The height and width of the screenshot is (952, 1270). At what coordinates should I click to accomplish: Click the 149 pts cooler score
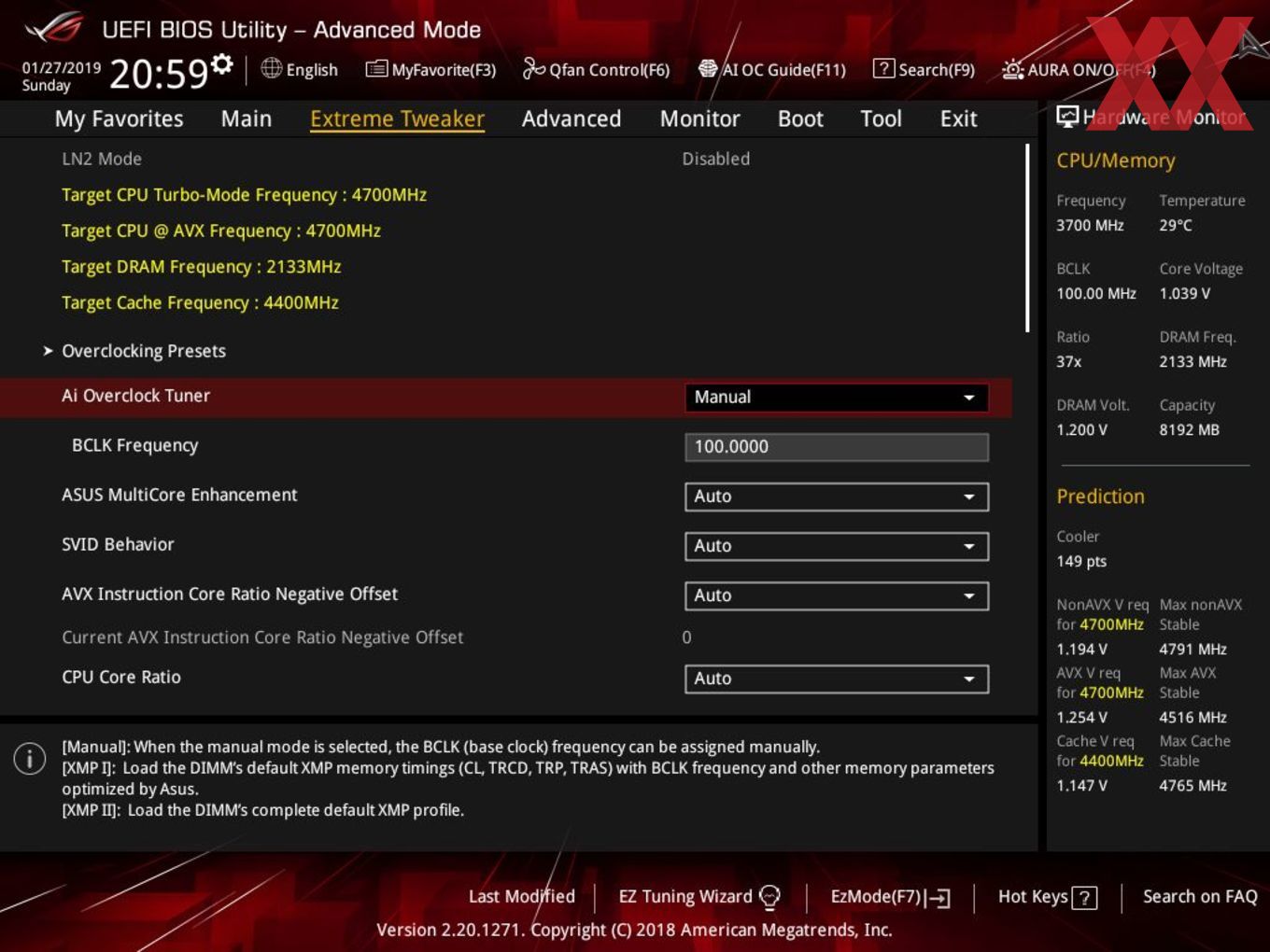tap(1081, 561)
